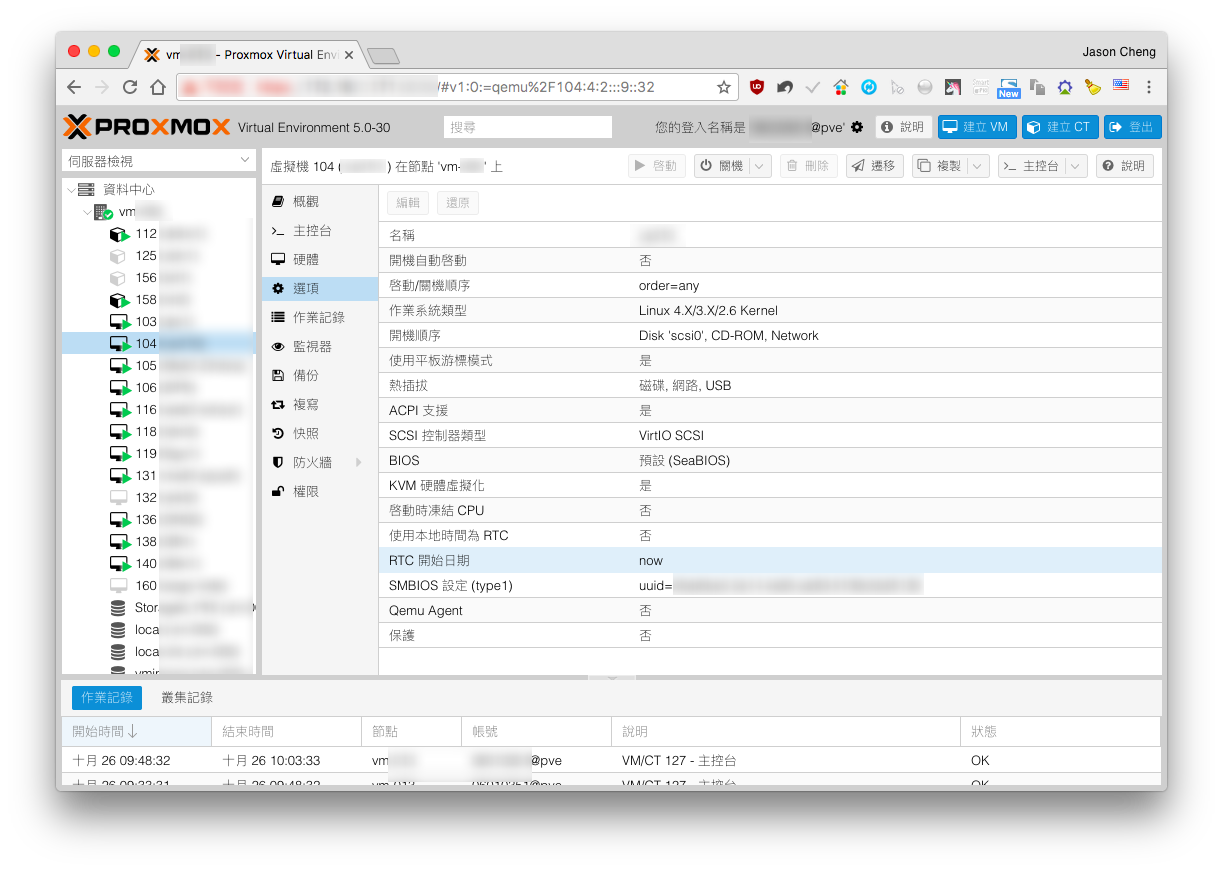This screenshot has height=871, width=1223.
Task: Click the 編輯 edit button
Action: click(407, 203)
